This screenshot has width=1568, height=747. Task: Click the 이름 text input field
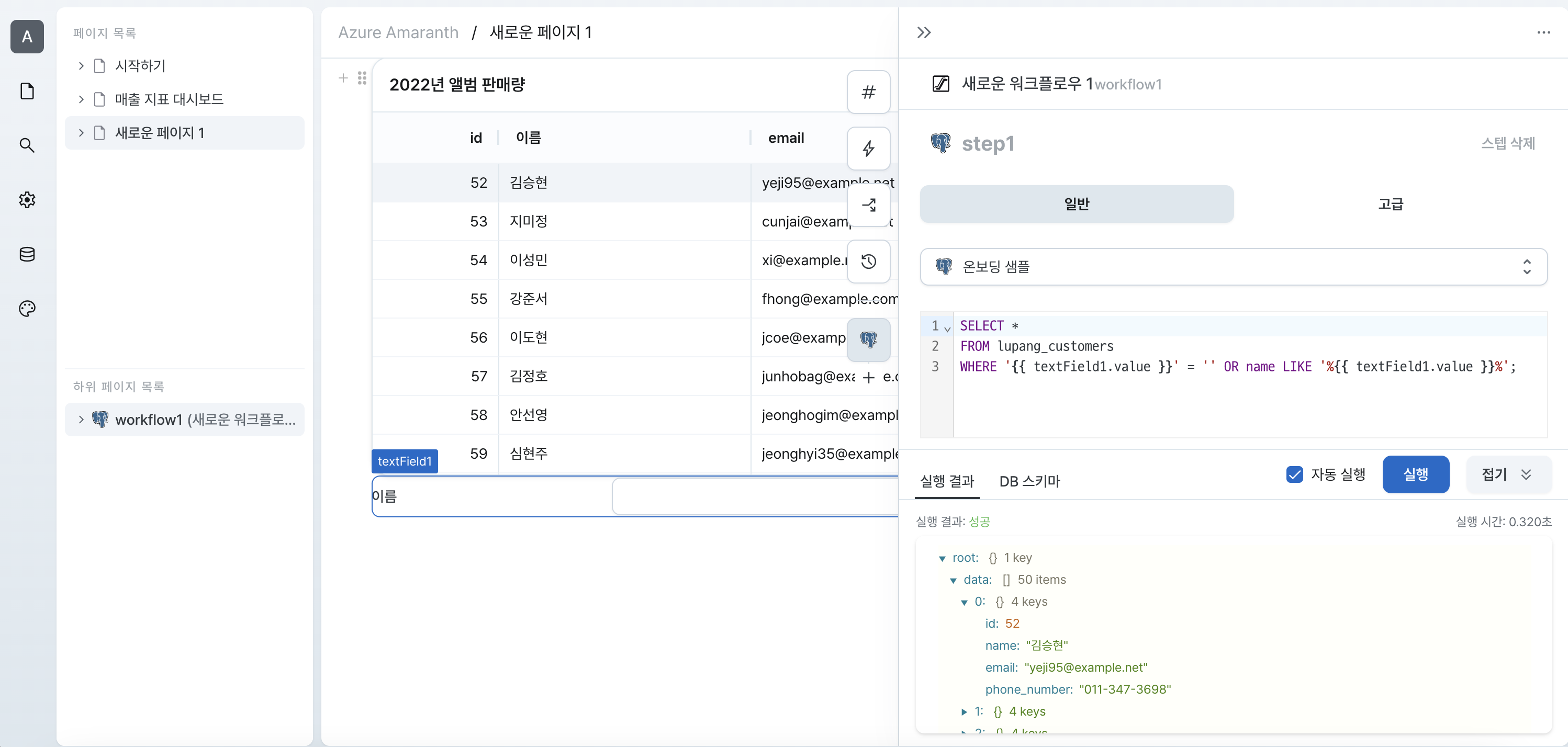tap(755, 496)
